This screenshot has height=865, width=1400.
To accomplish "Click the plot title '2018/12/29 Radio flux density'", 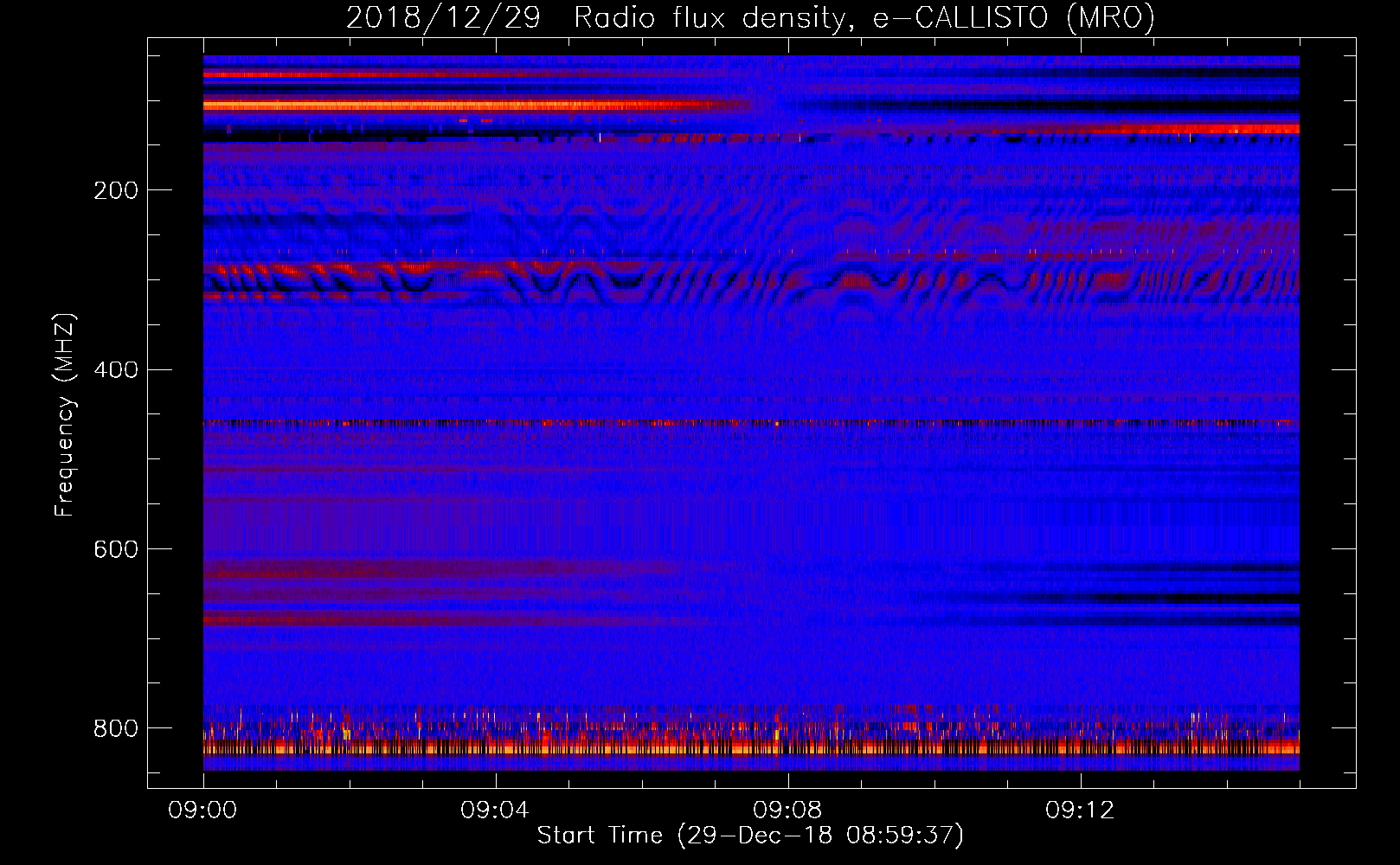I will tap(750, 17).
